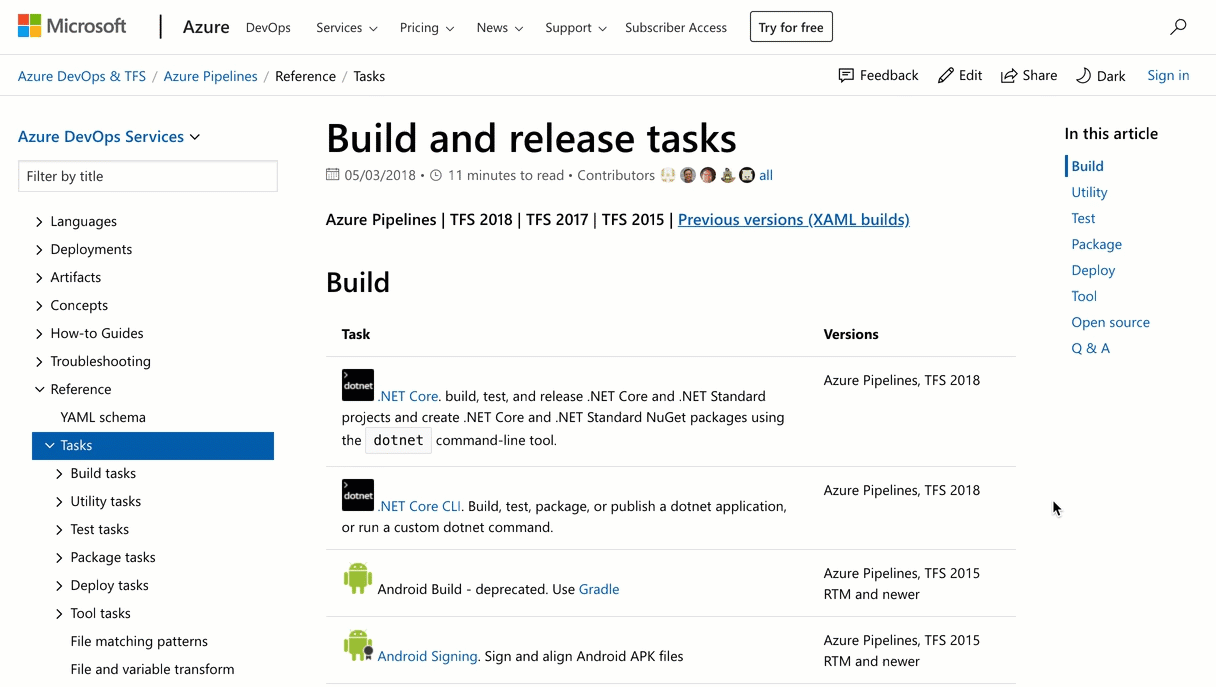Expand the Languages tree item
Viewport: 1216px width, 687px height.
pyautogui.click(x=83, y=221)
